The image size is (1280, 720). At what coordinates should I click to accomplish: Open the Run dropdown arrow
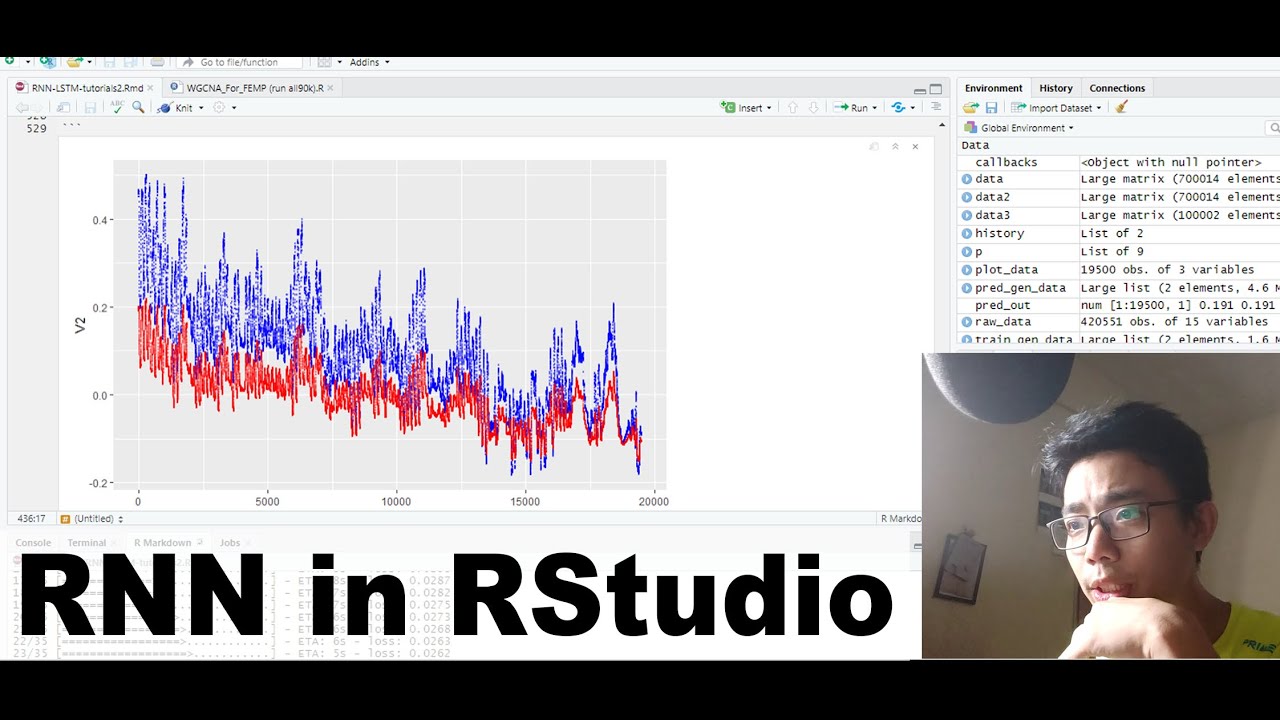pyautogui.click(x=874, y=108)
